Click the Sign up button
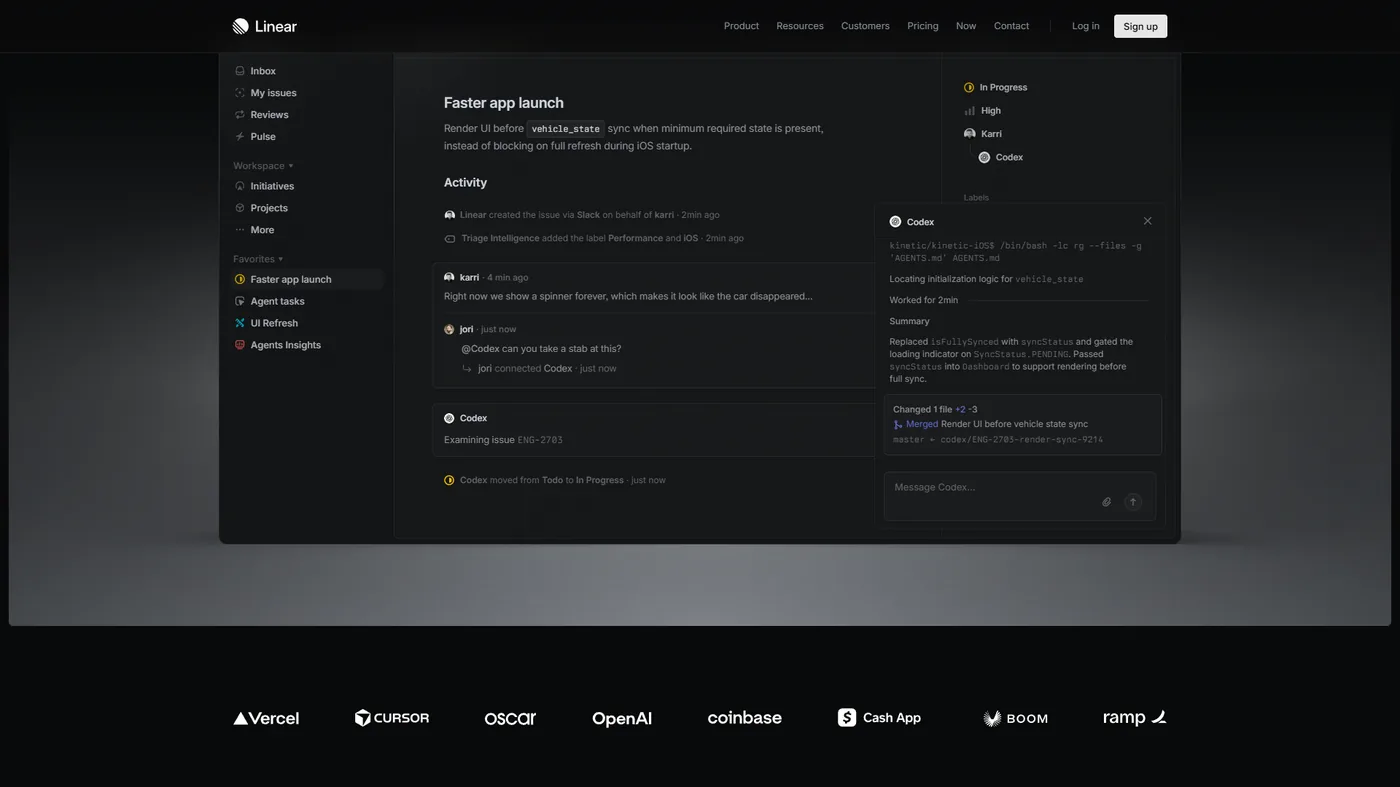The height and width of the screenshot is (787, 1400). [1140, 26]
